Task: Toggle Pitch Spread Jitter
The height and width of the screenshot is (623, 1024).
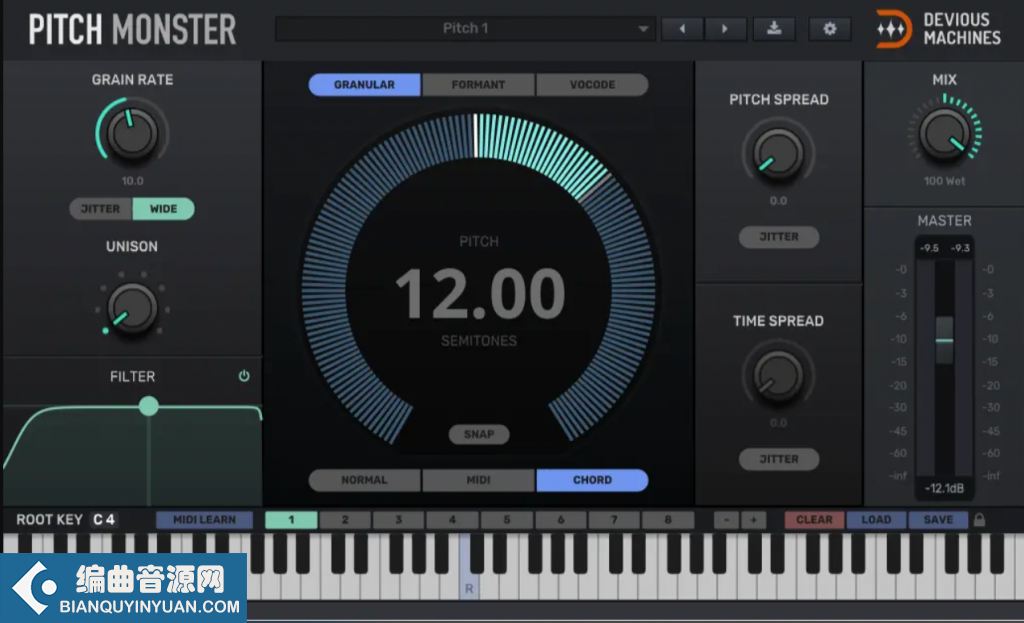Action: pos(779,237)
